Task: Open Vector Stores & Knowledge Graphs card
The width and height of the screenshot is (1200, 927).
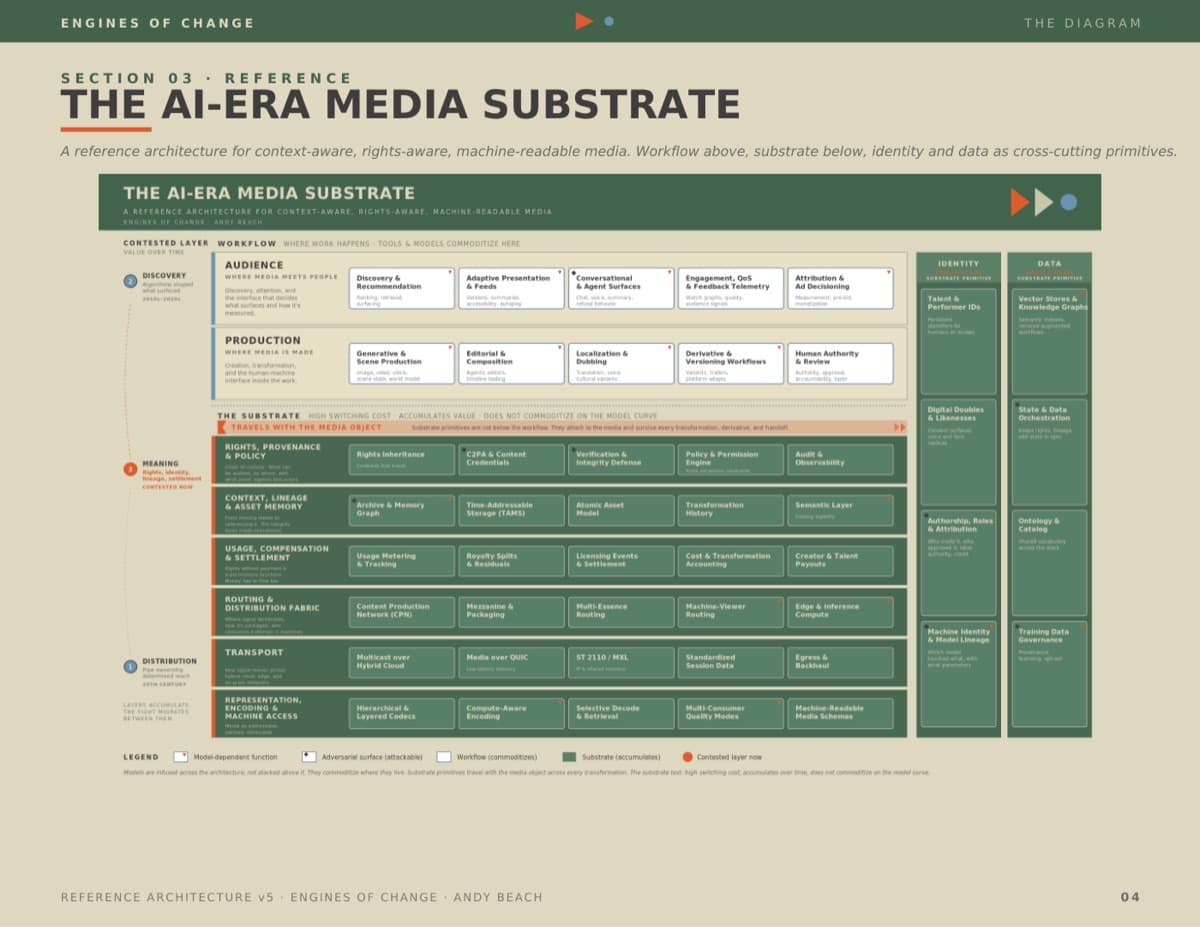Action: (x=1049, y=342)
